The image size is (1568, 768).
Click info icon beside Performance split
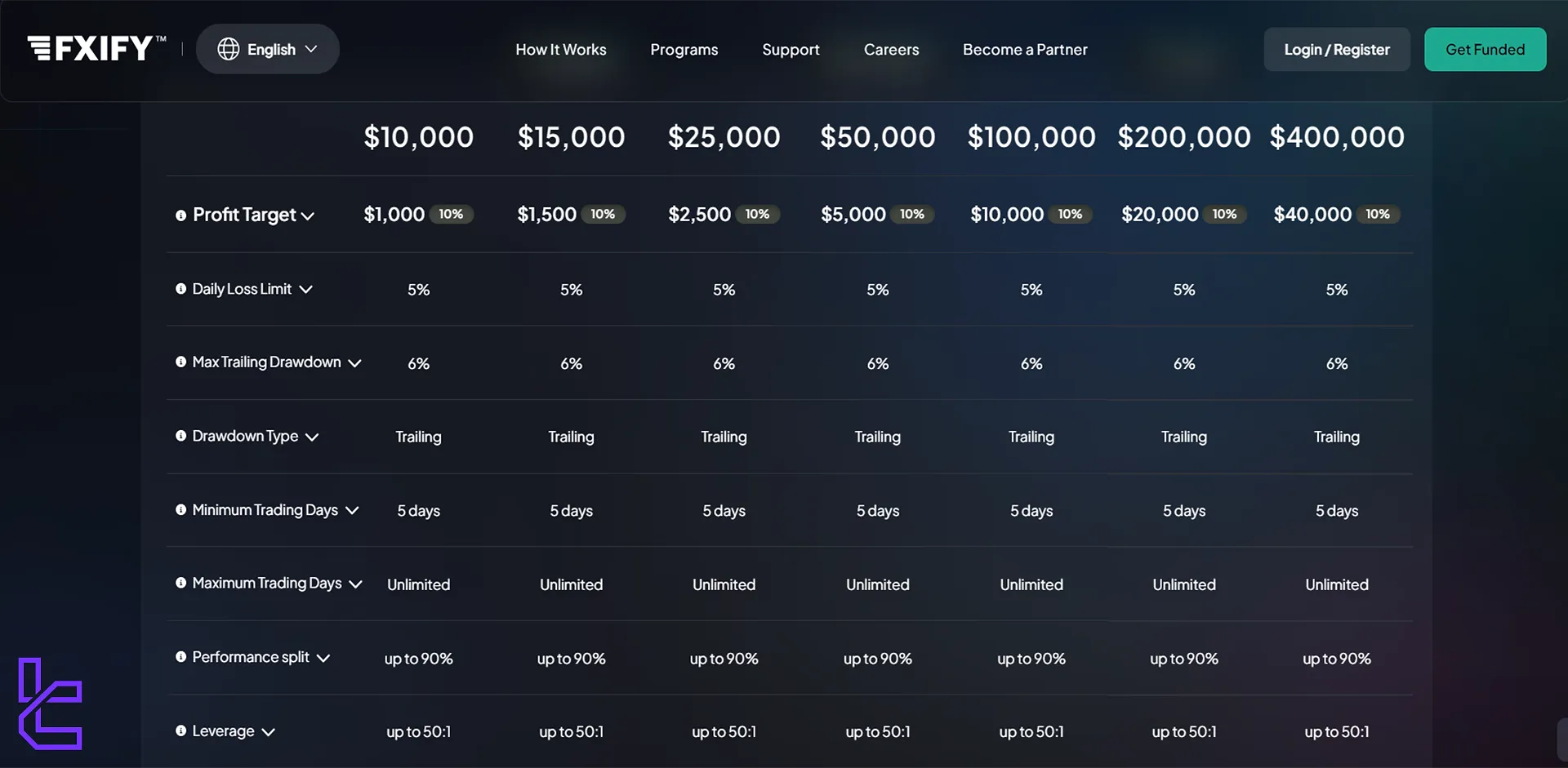(x=180, y=657)
